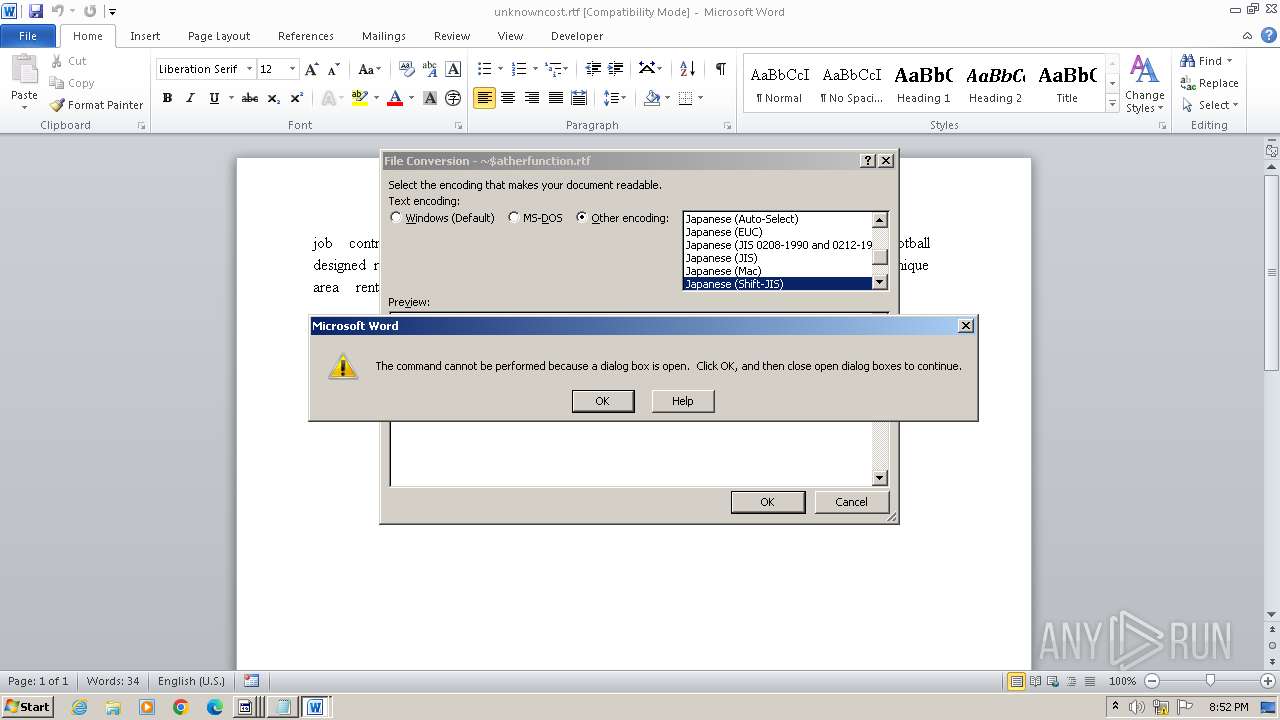Apply Underline formatting in the Font group

pyautogui.click(x=214, y=98)
